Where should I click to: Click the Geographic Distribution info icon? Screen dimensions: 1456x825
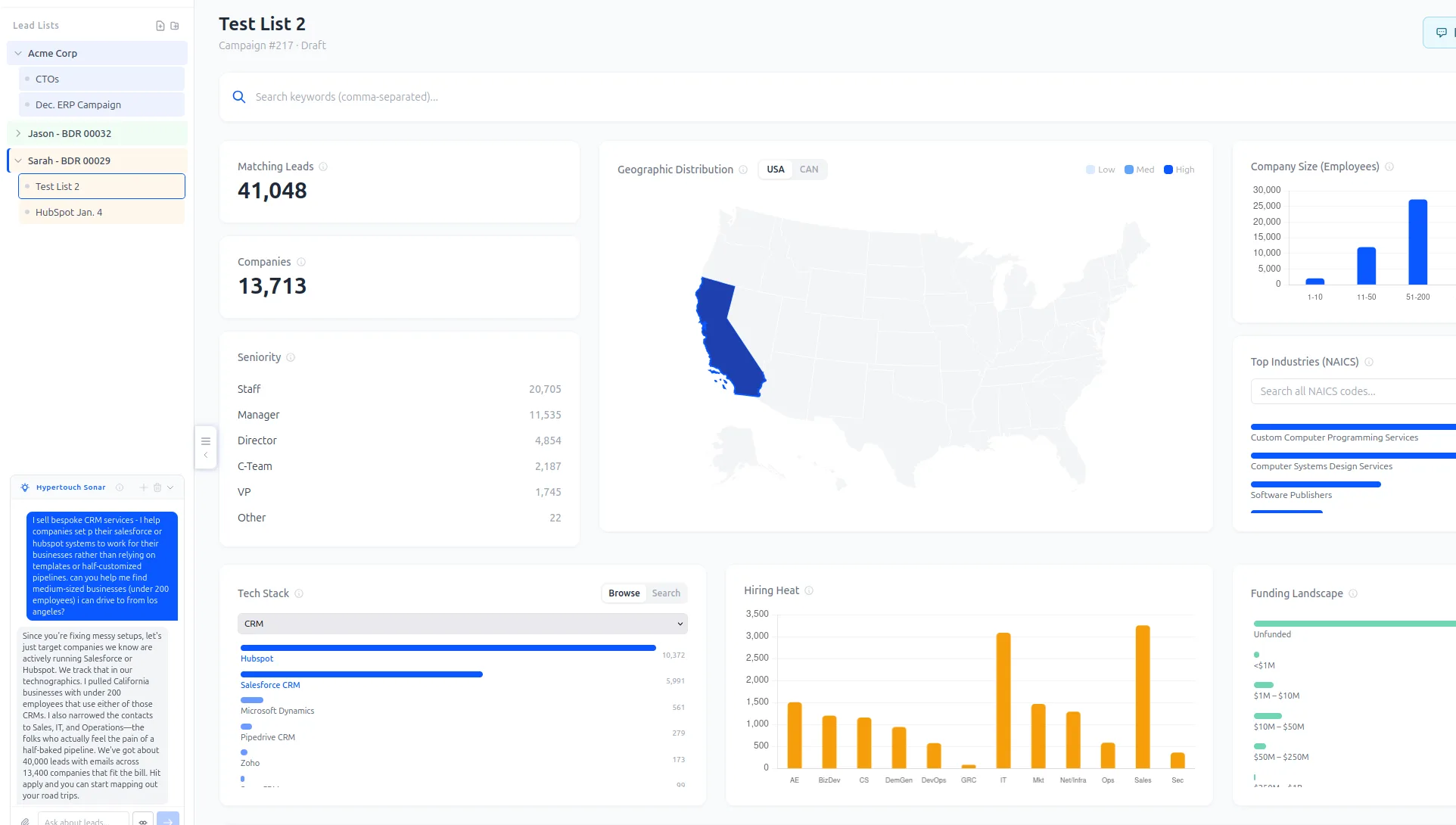tap(743, 170)
